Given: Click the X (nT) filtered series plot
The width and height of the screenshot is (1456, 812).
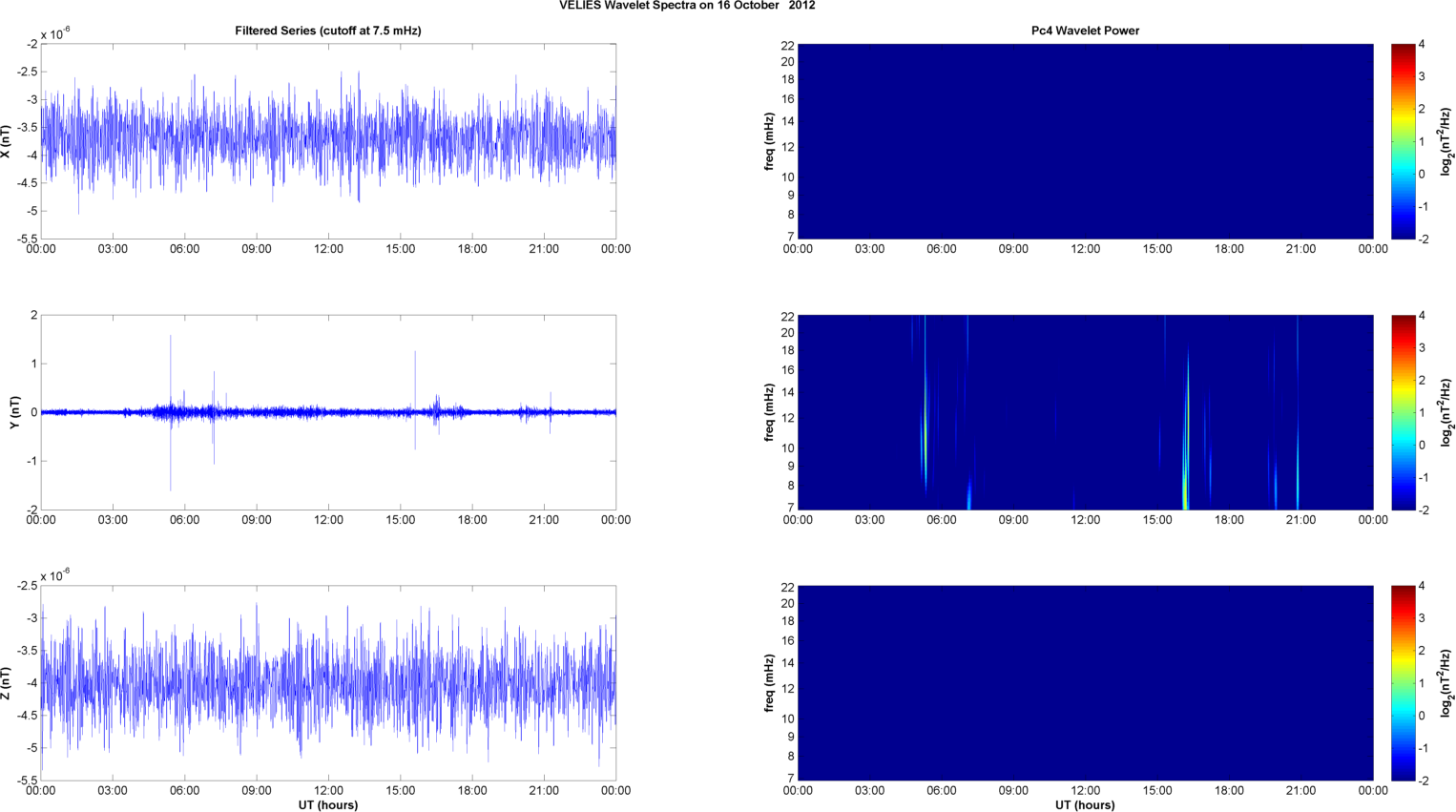Looking at the screenshot, I should [328, 141].
